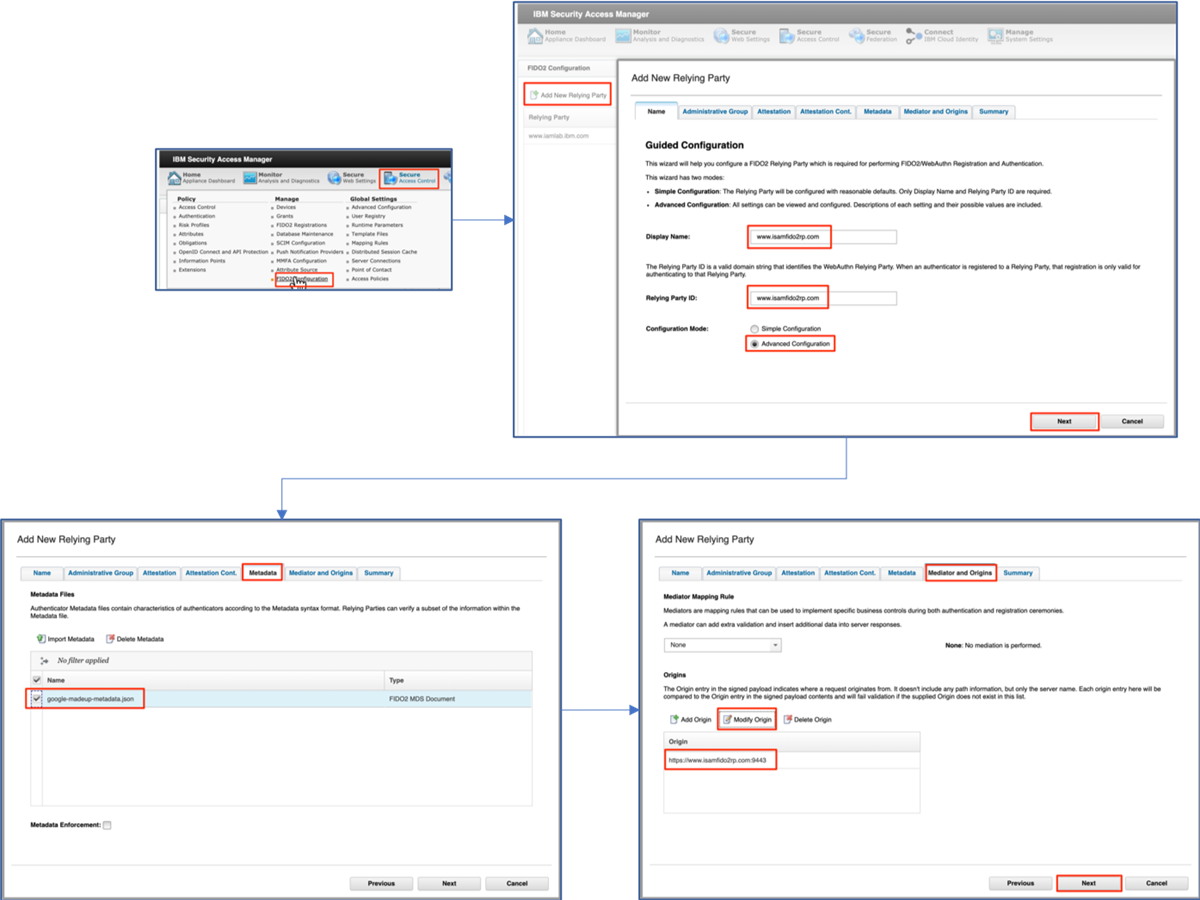Click Delete Origin icon
The height and width of the screenshot is (900, 1200).
pyautogui.click(x=787, y=719)
